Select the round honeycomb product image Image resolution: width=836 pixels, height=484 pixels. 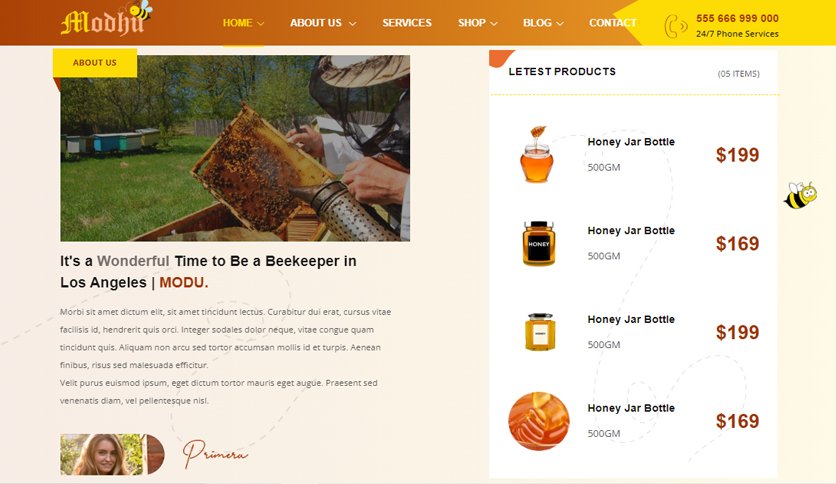pos(538,421)
